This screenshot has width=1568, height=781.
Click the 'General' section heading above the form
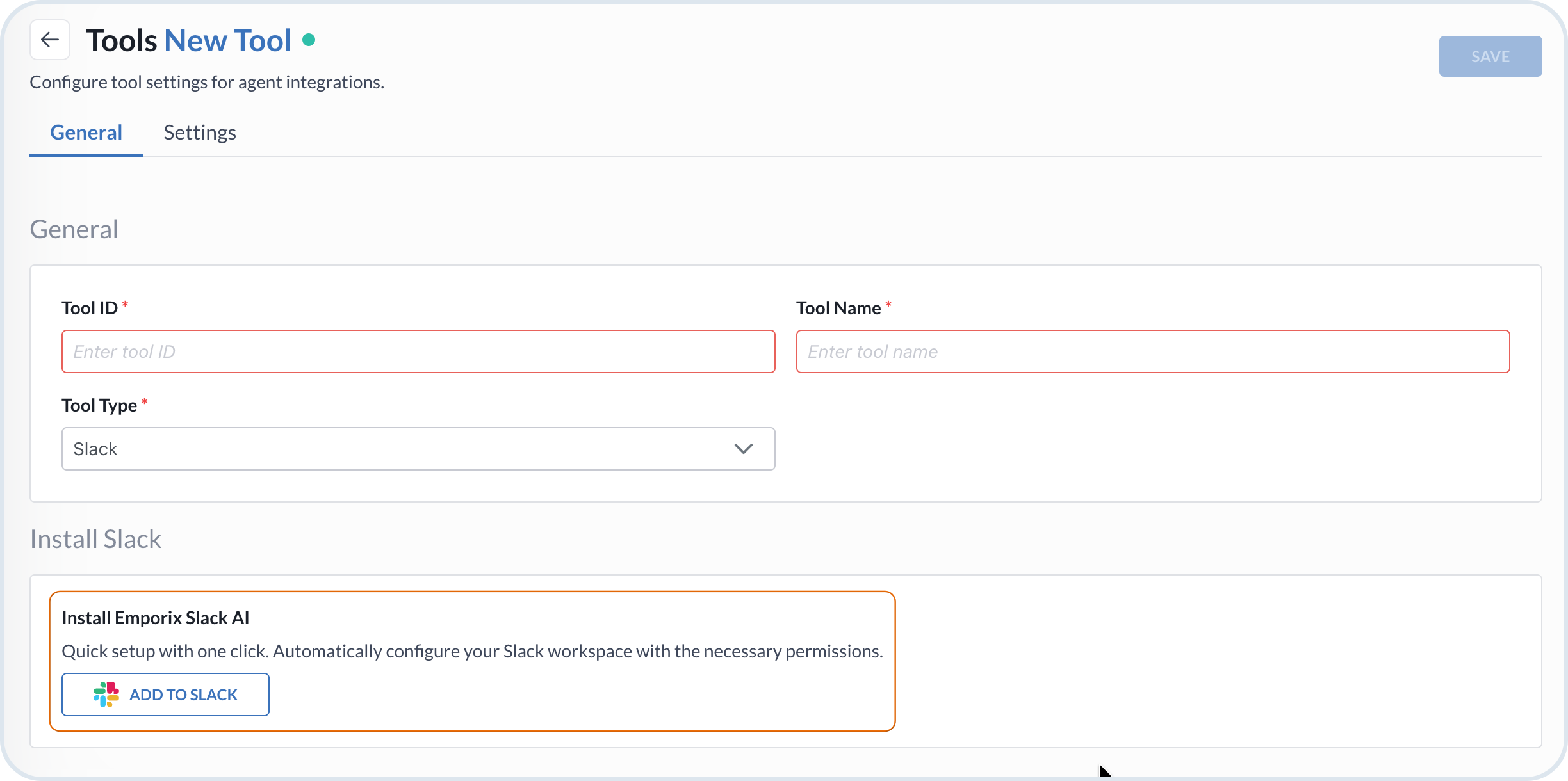coord(74,229)
